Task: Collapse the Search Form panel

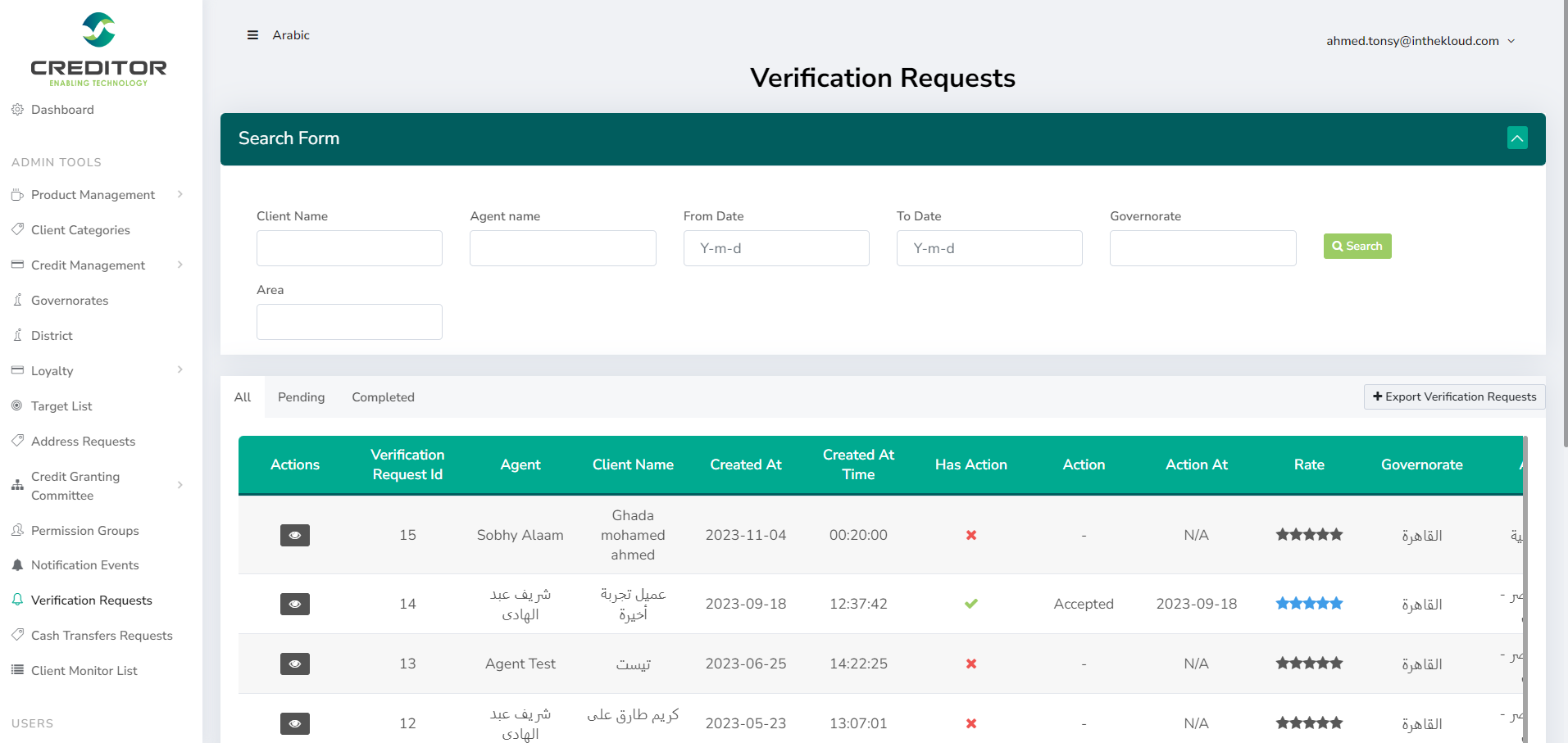Action: (1516, 138)
